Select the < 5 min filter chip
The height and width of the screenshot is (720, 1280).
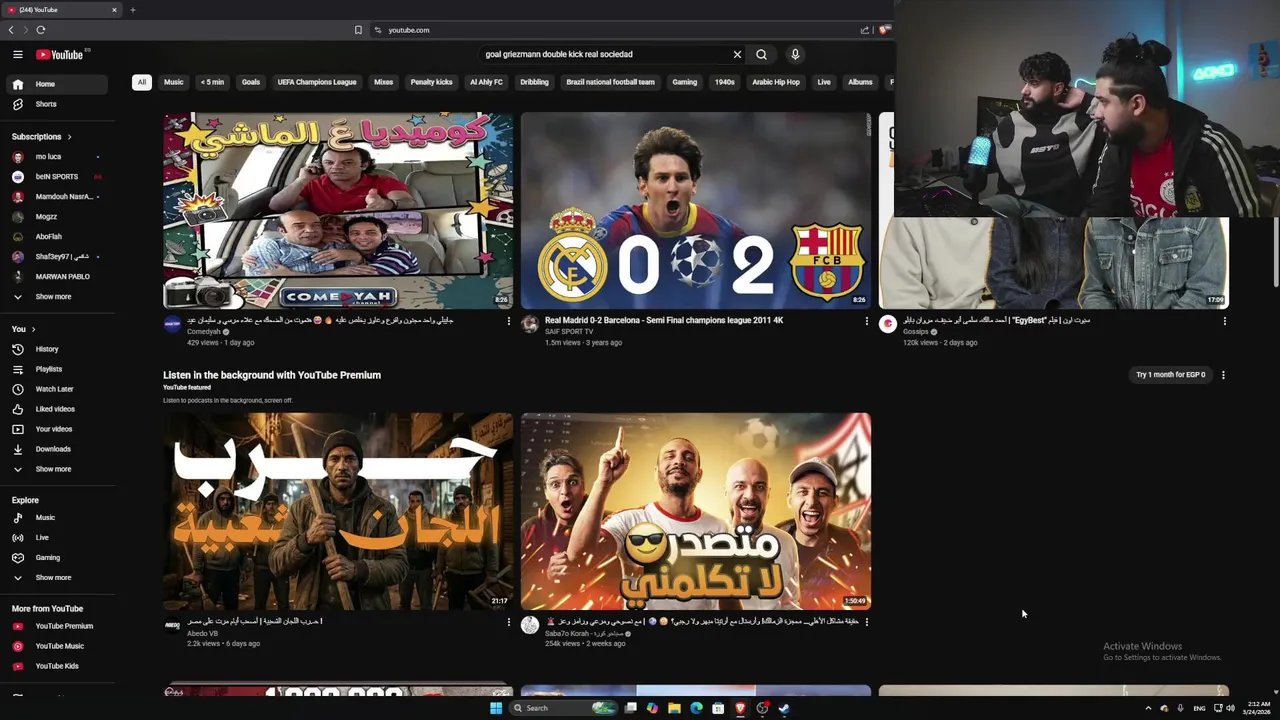pyautogui.click(x=212, y=82)
